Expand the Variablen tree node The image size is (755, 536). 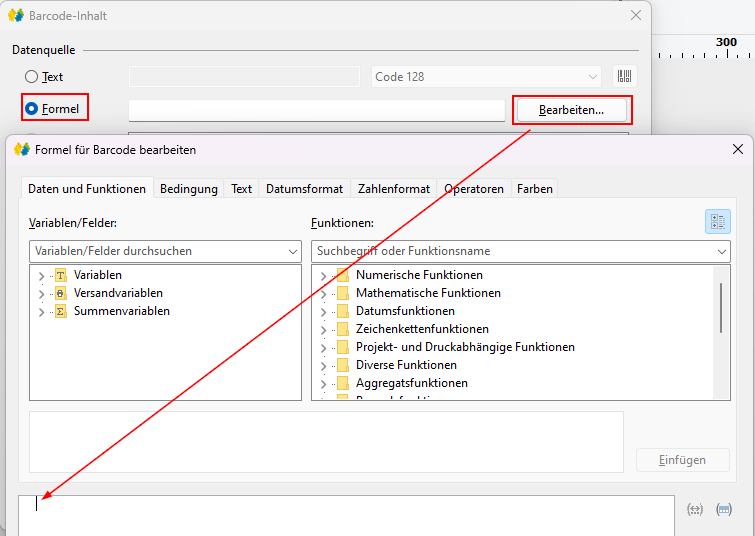41,275
